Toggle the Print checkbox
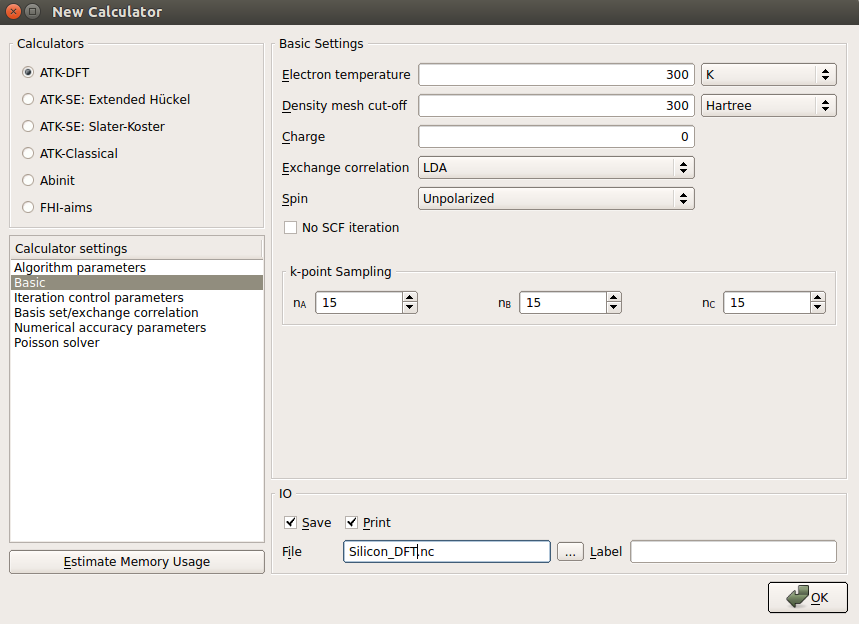Screen dimensions: 859x624 click(x=351, y=523)
